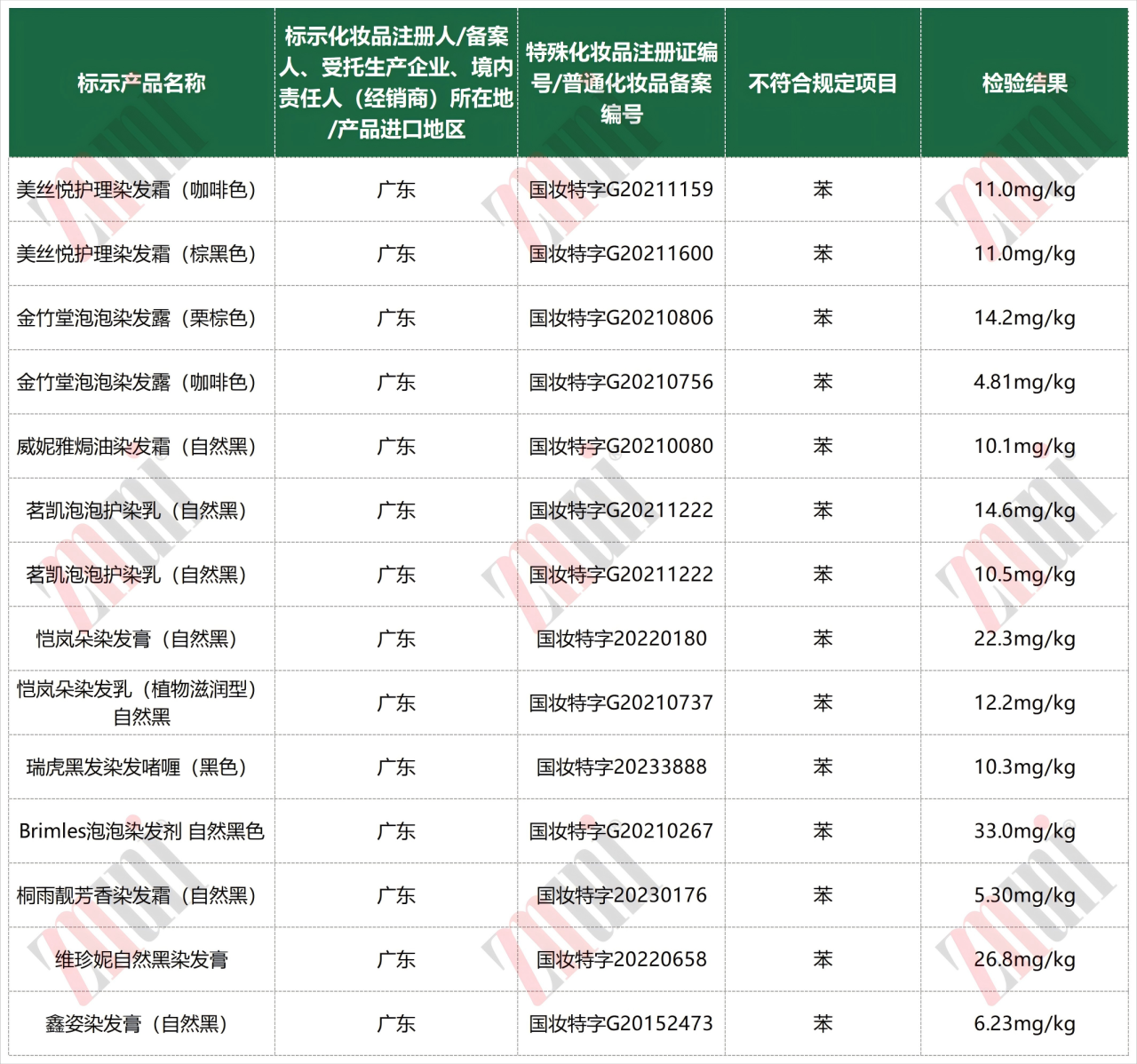Click registration number "国妆特字G20210267"
1137x1064 pixels.
click(x=621, y=831)
